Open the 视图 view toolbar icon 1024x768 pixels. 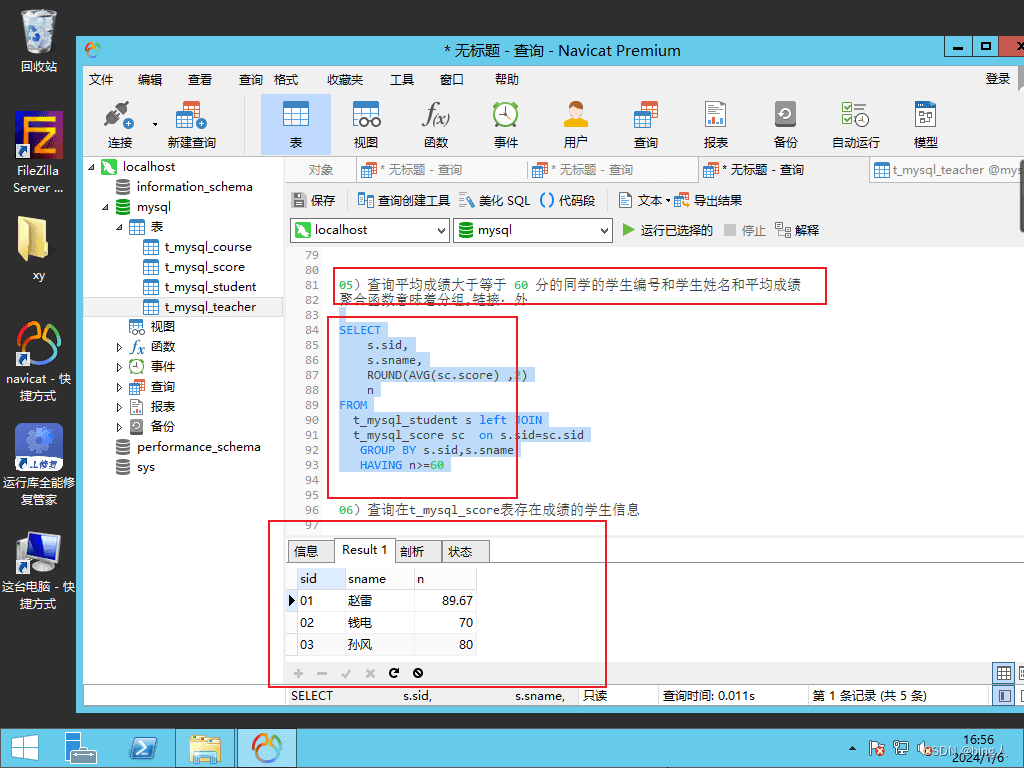(366, 124)
